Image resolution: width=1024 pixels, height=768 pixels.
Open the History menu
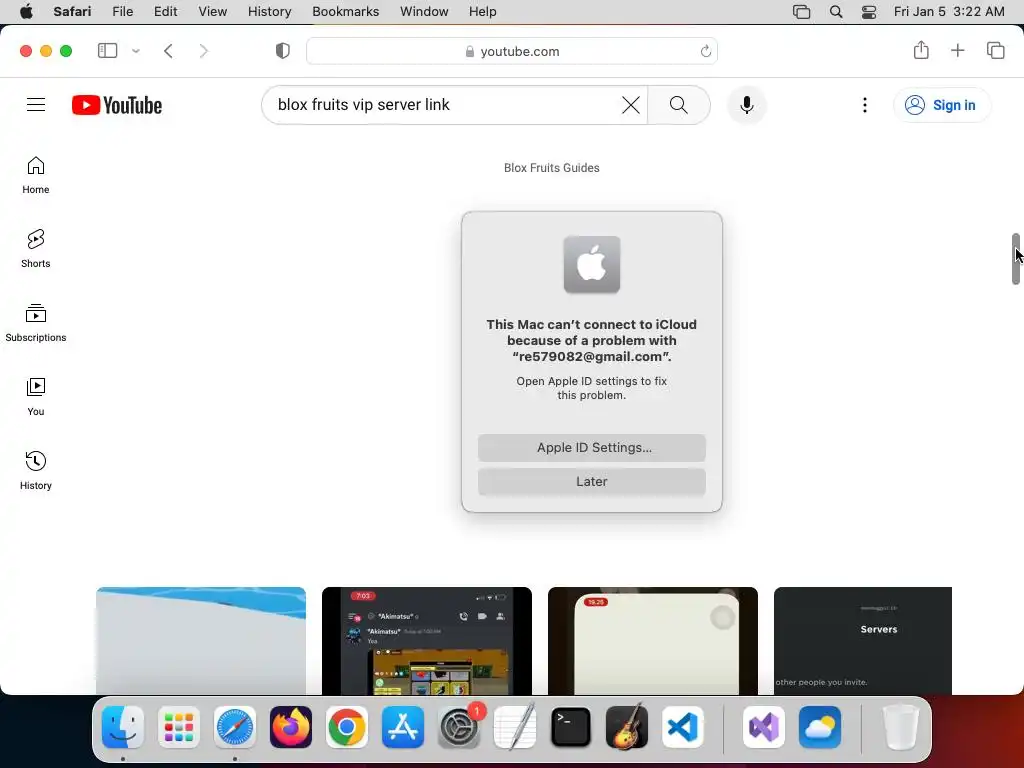click(x=269, y=12)
